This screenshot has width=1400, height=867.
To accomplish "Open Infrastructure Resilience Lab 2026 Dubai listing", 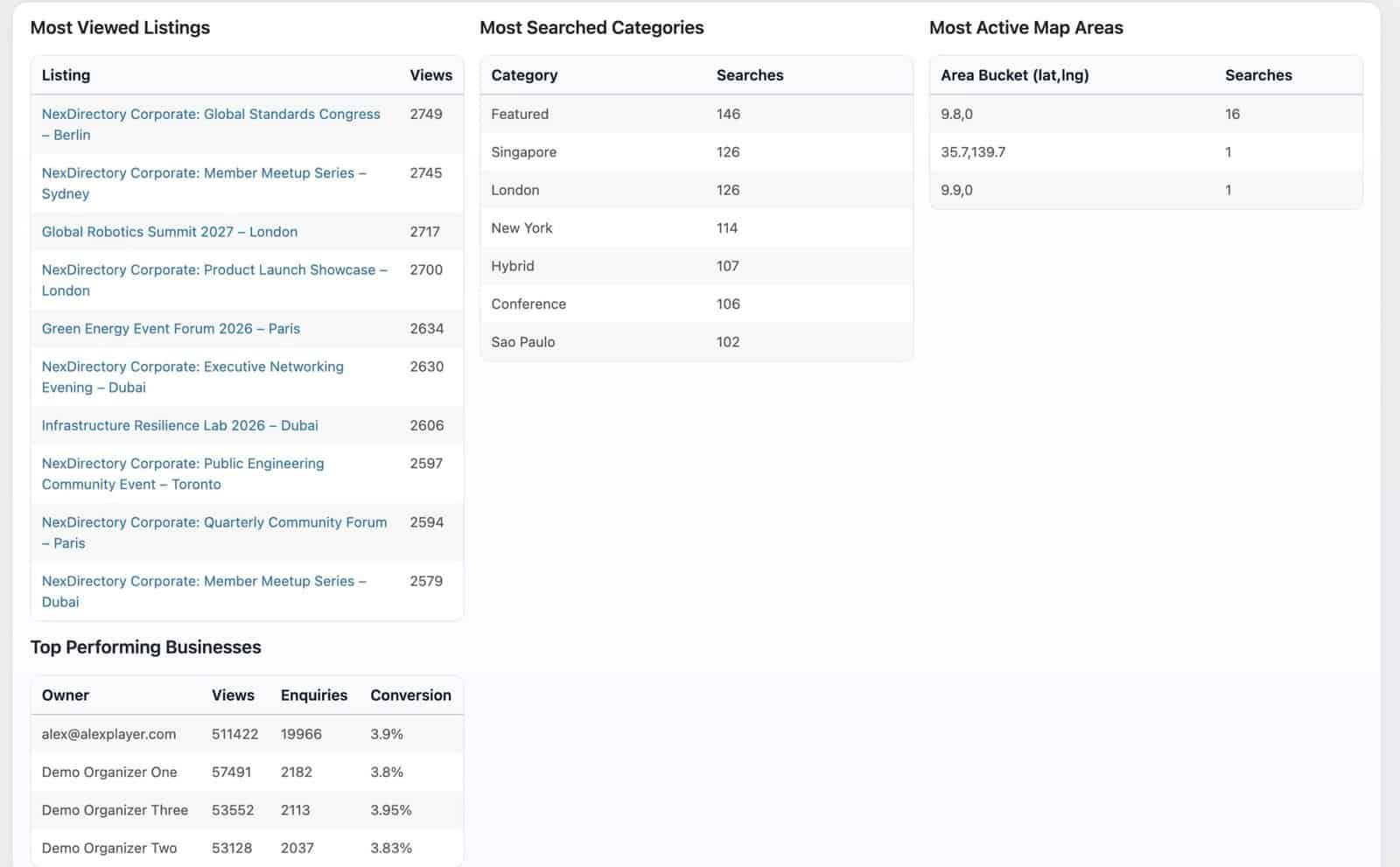I will [x=178, y=426].
